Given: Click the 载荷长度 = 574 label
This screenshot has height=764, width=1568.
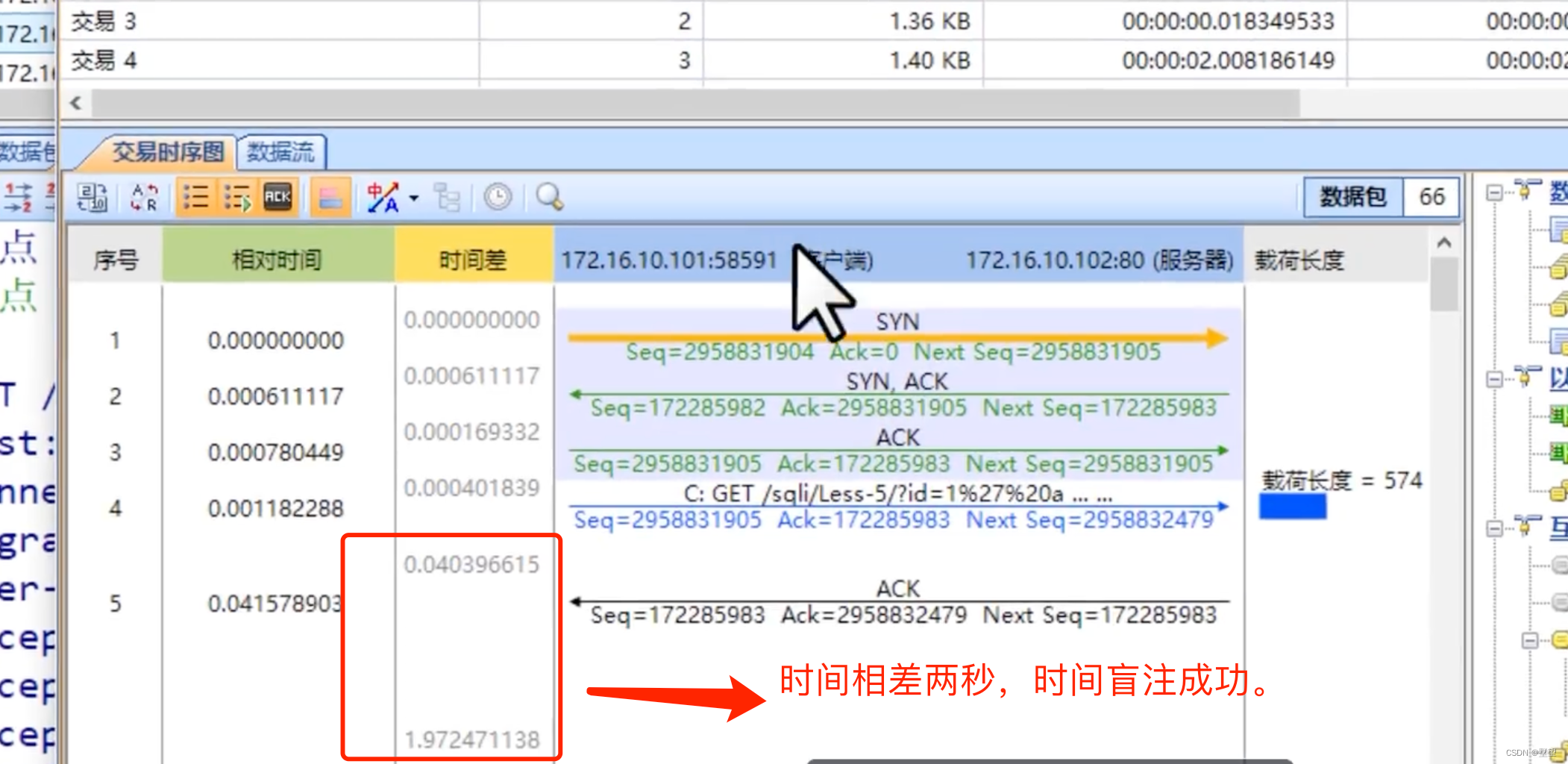Looking at the screenshot, I should [x=1342, y=480].
